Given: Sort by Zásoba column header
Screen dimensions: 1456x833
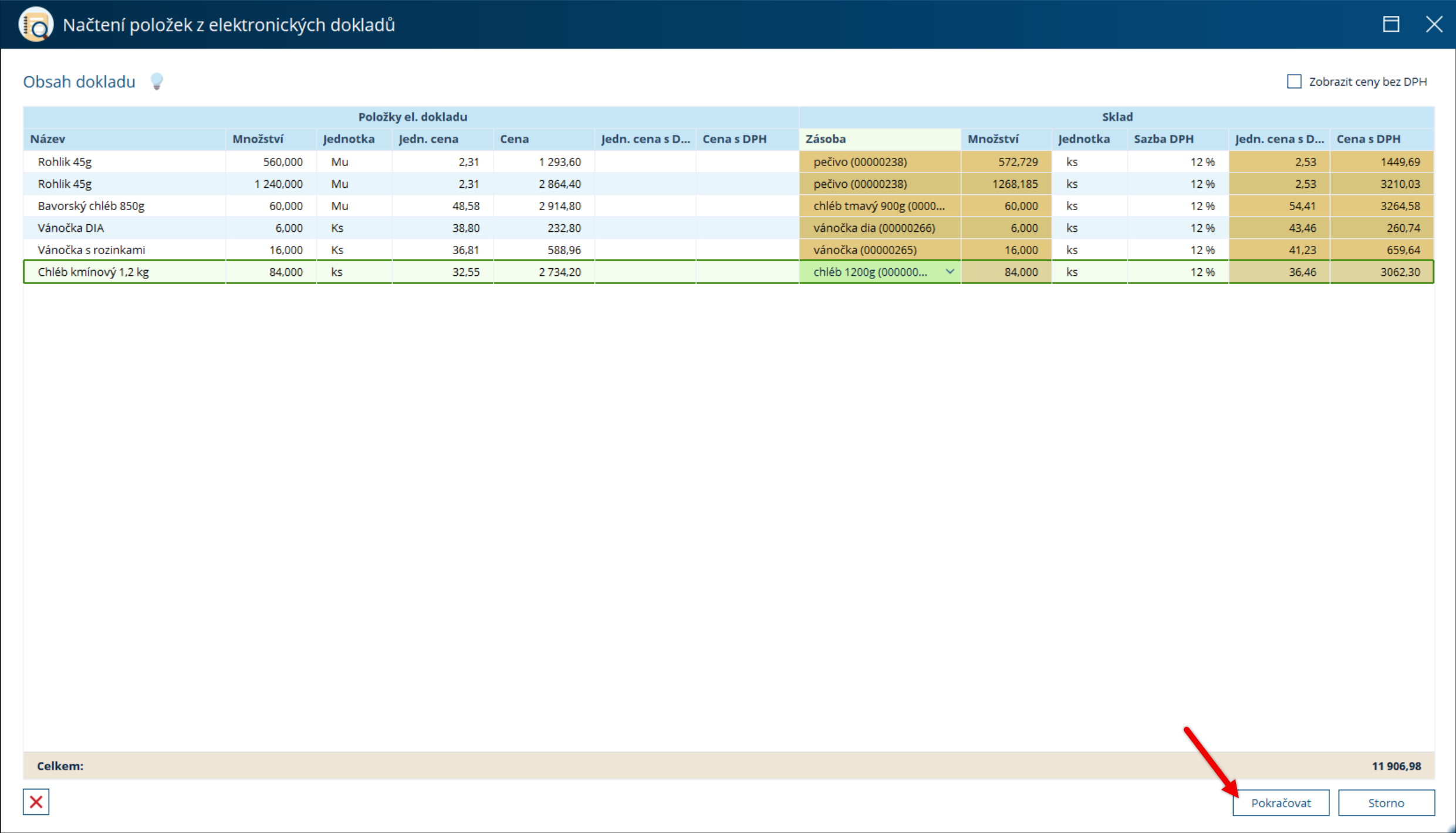Looking at the screenshot, I should (825, 139).
